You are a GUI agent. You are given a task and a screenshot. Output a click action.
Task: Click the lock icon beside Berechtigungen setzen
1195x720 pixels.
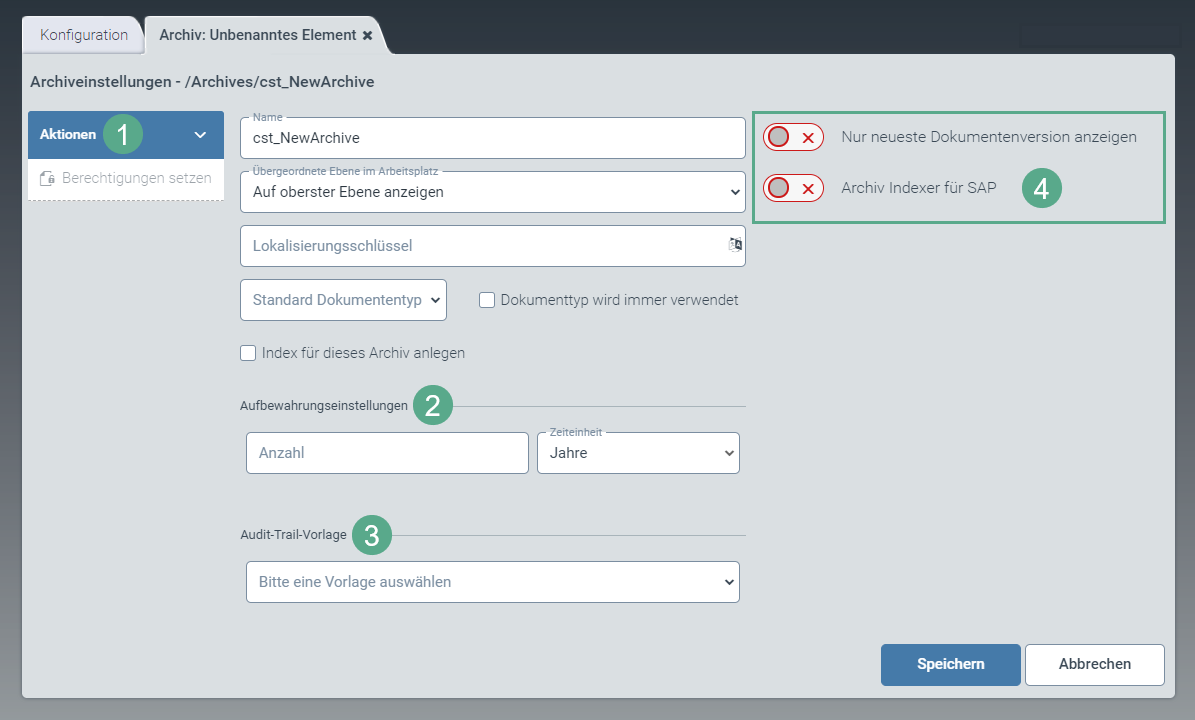click(47, 179)
